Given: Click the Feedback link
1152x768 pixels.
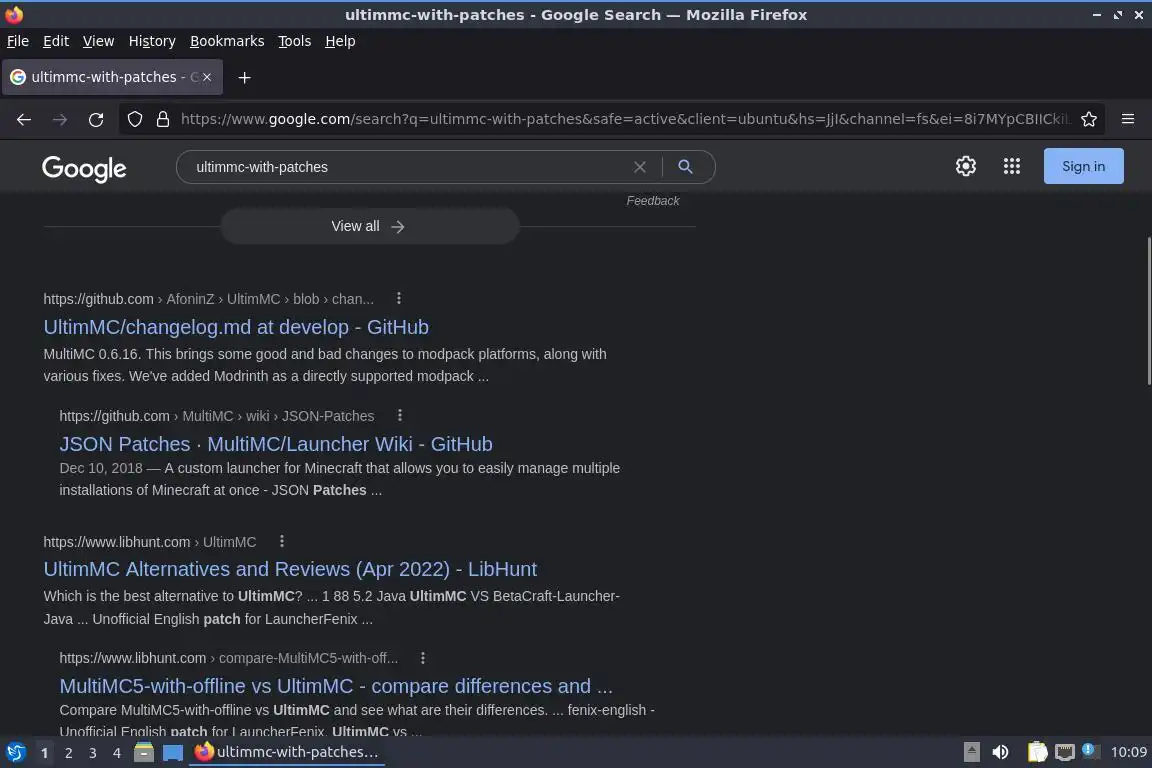Looking at the screenshot, I should pyautogui.click(x=652, y=201).
